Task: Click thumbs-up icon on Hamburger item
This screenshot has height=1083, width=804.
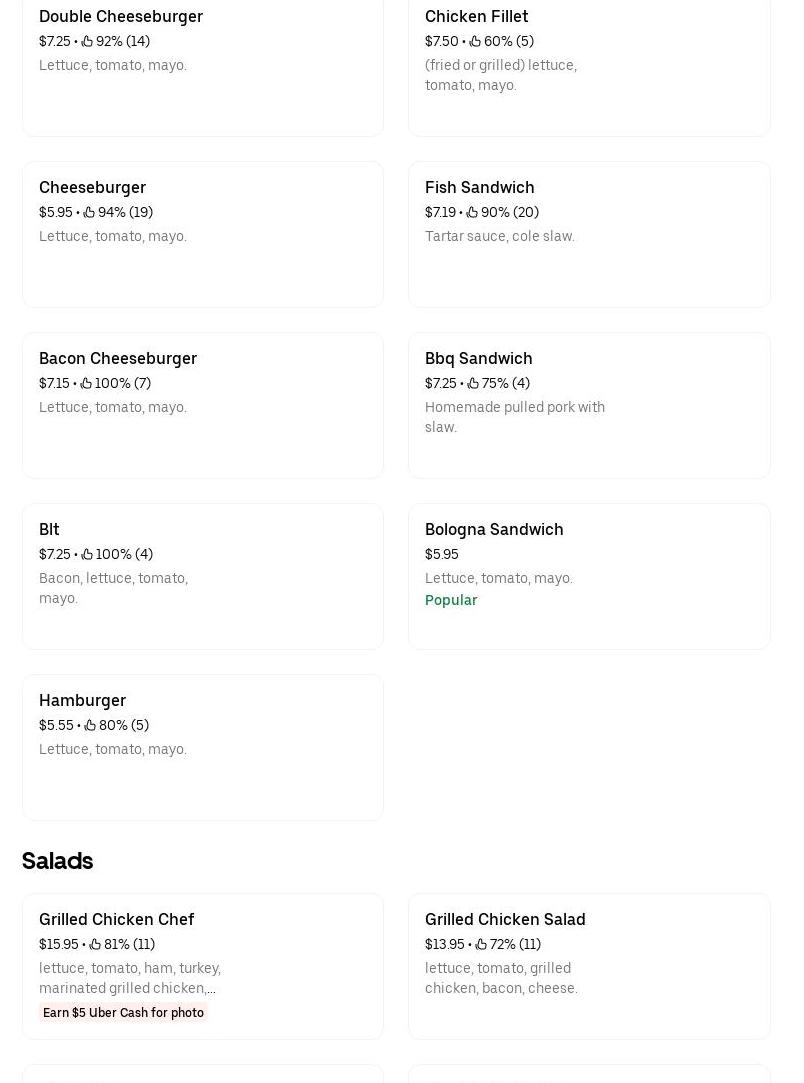Action: (x=90, y=725)
